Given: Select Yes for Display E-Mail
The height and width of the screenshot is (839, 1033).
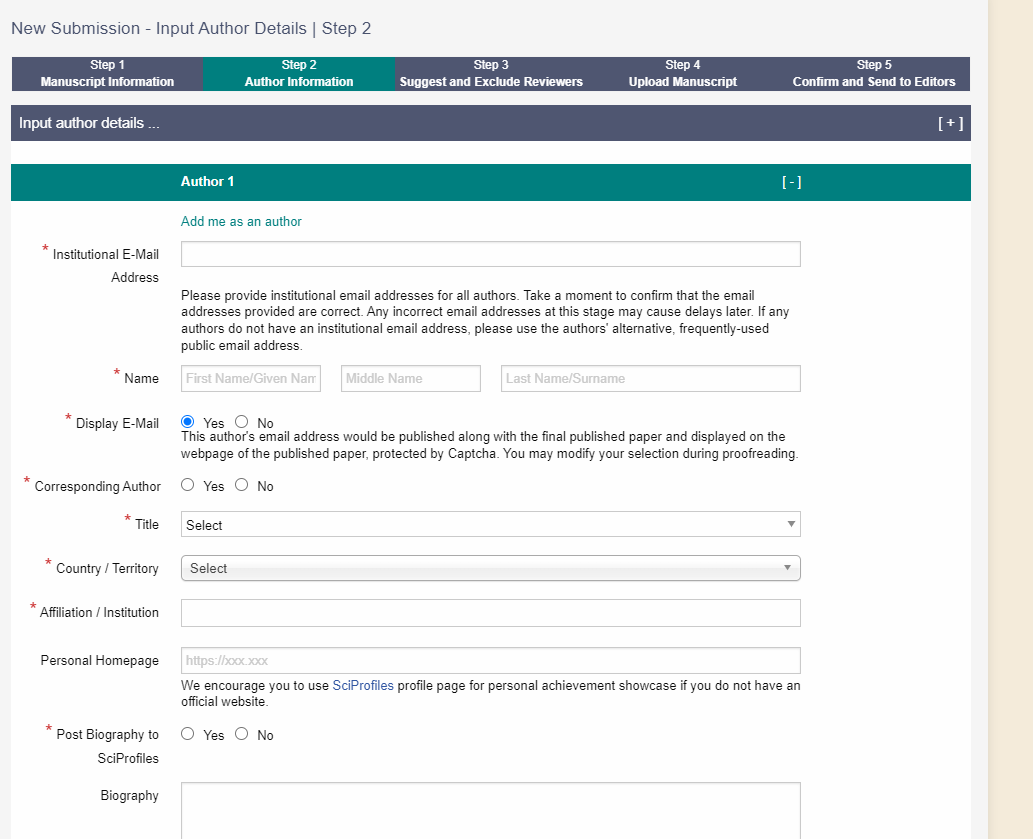Looking at the screenshot, I should [x=188, y=423].
